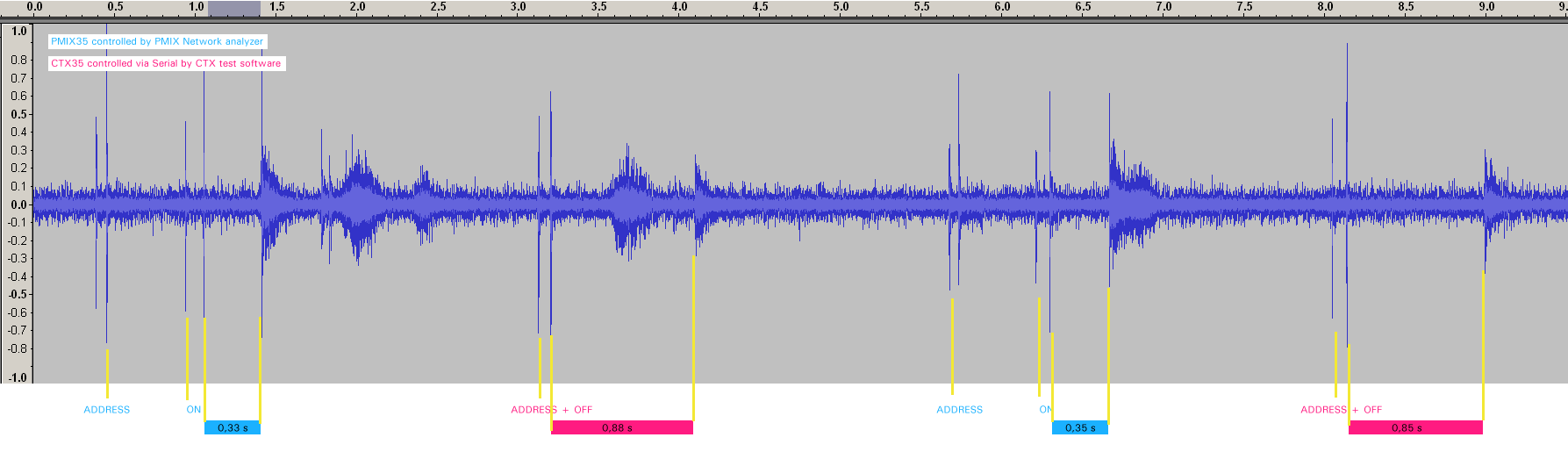Click the 0.0 label on the vertical amplitude scale
Image resolution: width=1568 pixels, height=459 pixels.
coord(18,204)
